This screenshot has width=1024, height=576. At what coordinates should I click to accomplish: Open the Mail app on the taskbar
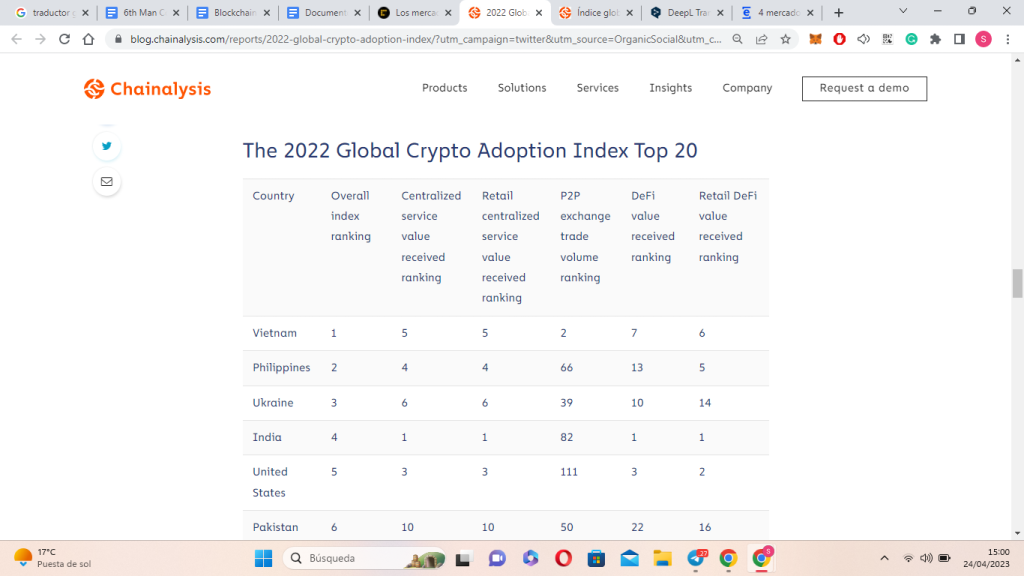click(x=630, y=558)
